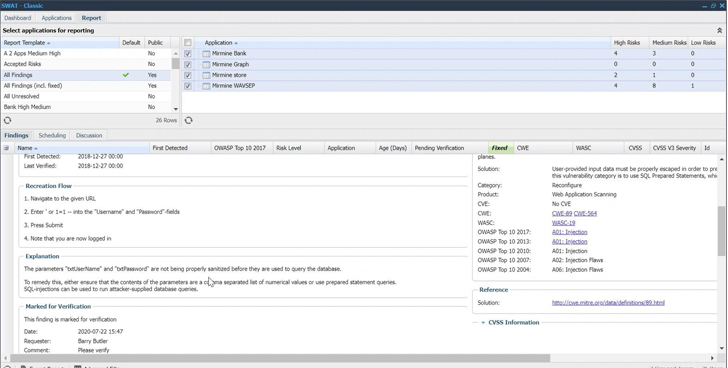Collapse the CVSS Information section
The height and width of the screenshot is (368, 728).
(483, 323)
